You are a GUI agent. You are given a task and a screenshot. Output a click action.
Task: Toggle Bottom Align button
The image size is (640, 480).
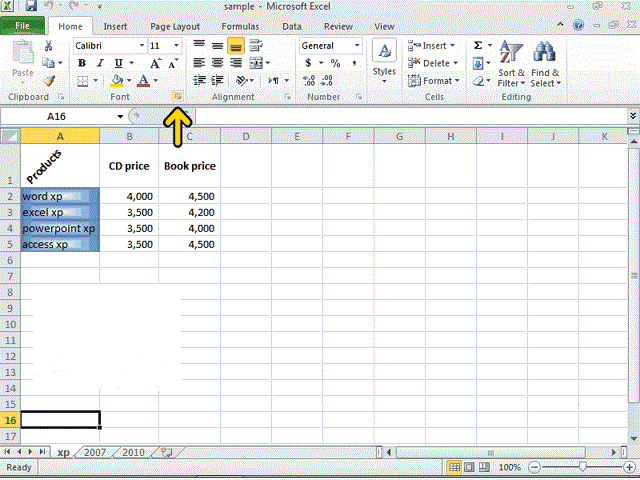(236, 46)
